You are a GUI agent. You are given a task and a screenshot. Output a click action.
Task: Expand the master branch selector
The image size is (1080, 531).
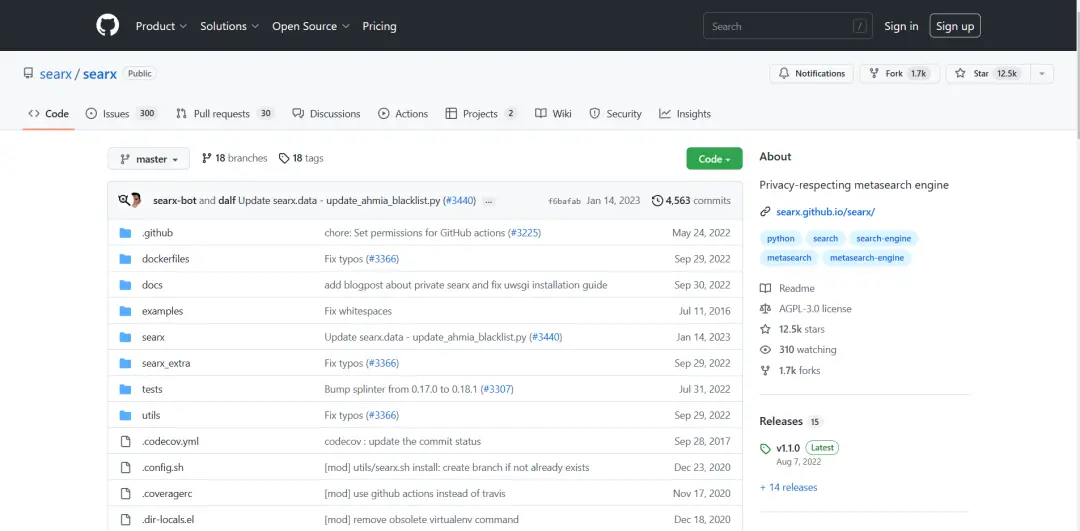(x=148, y=159)
